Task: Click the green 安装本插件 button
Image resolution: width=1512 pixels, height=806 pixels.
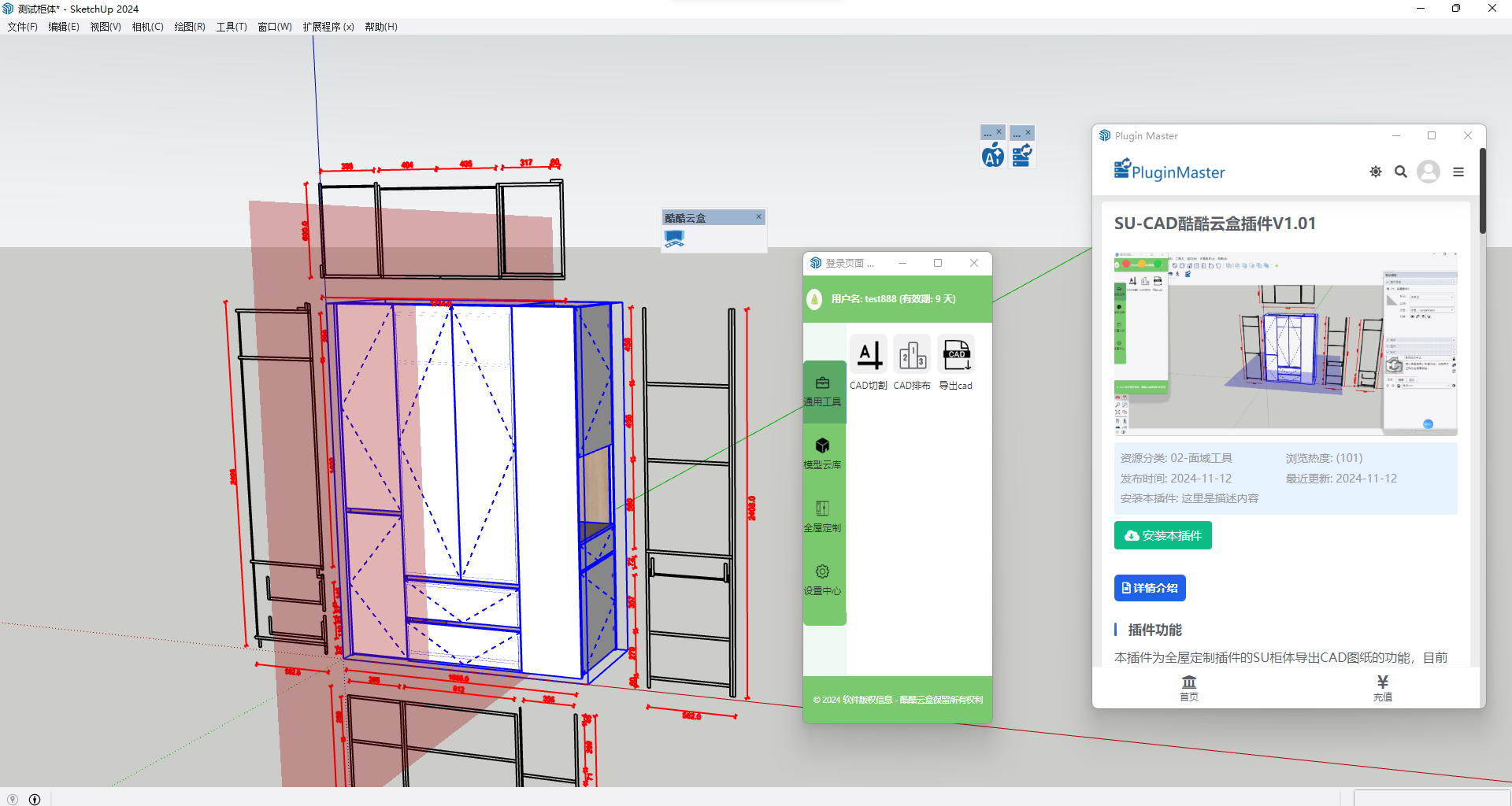Action: coord(1163,535)
